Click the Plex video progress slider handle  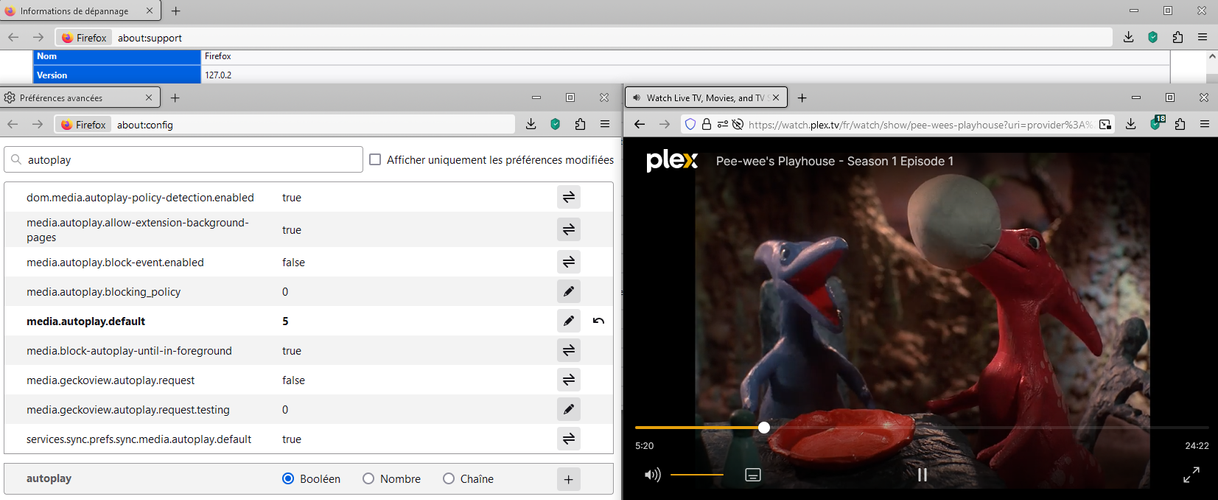point(764,427)
